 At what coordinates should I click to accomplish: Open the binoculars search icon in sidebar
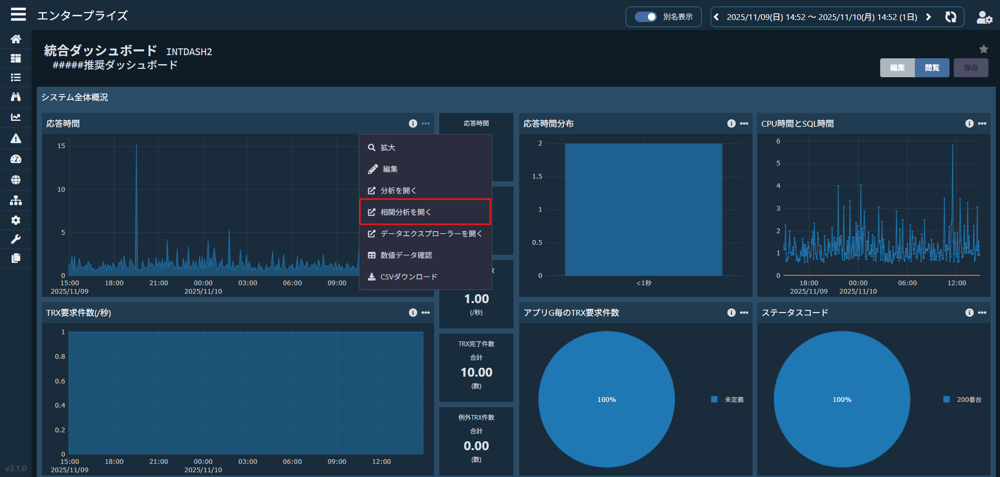[15, 97]
